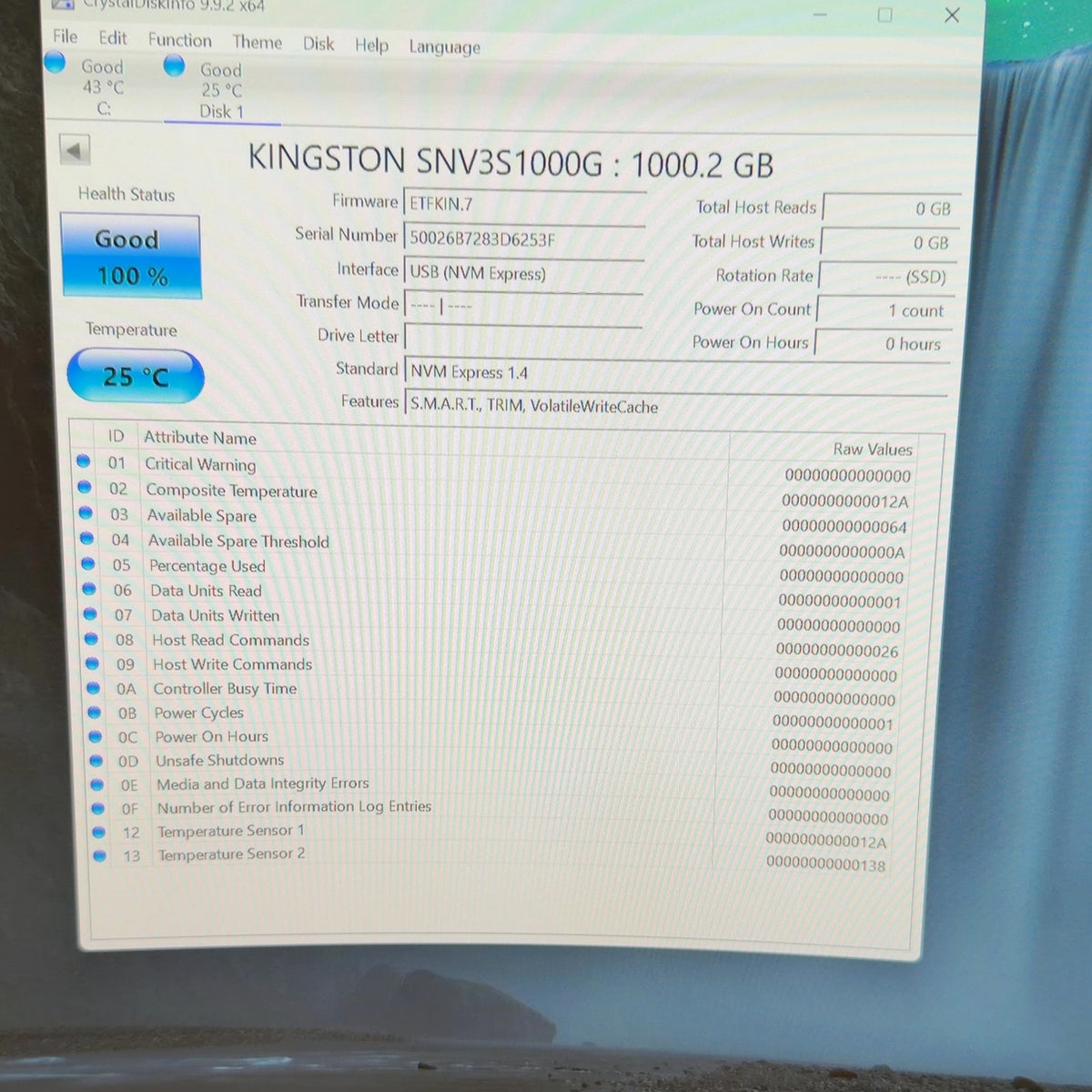Viewport: 1092px width, 1092px height.
Task: Click the Standard field NVM Express 1.4
Action: tap(677, 373)
